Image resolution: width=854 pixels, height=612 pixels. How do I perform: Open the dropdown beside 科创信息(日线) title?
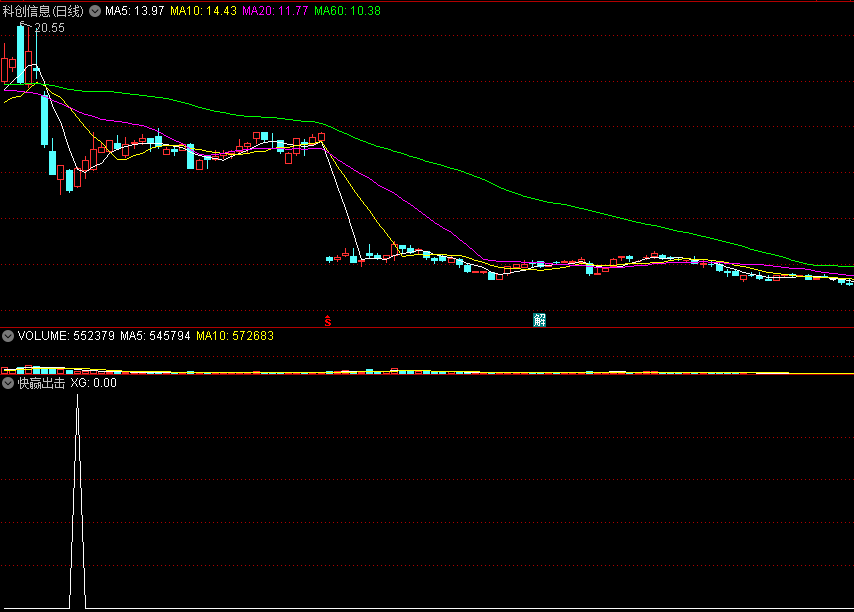click(x=95, y=11)
